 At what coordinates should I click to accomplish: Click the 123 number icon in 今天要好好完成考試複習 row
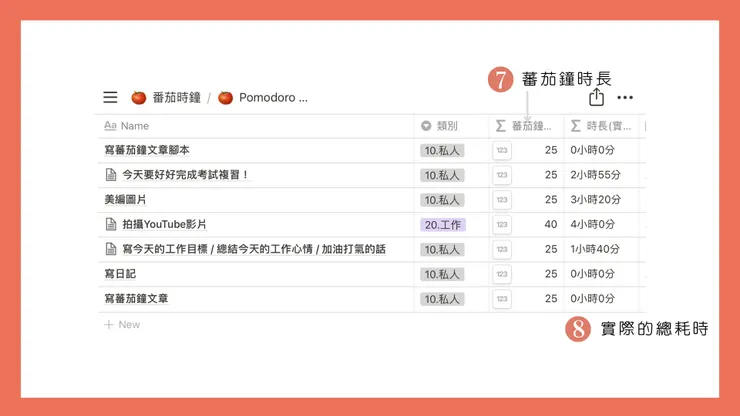point(502,175)
